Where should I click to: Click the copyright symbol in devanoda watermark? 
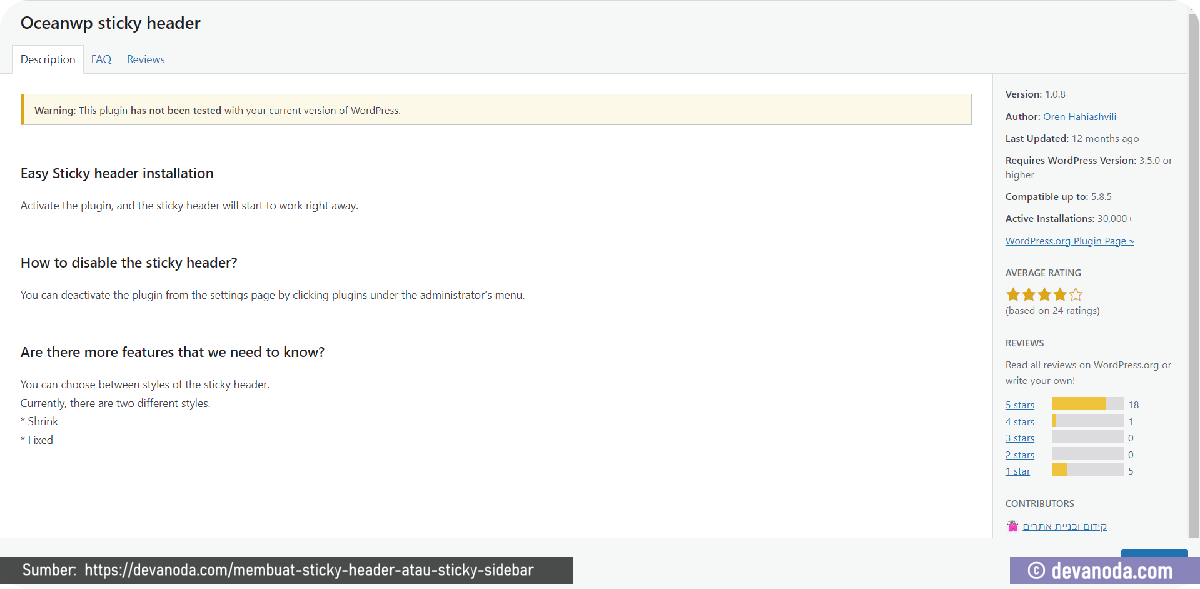[1036, 571]
